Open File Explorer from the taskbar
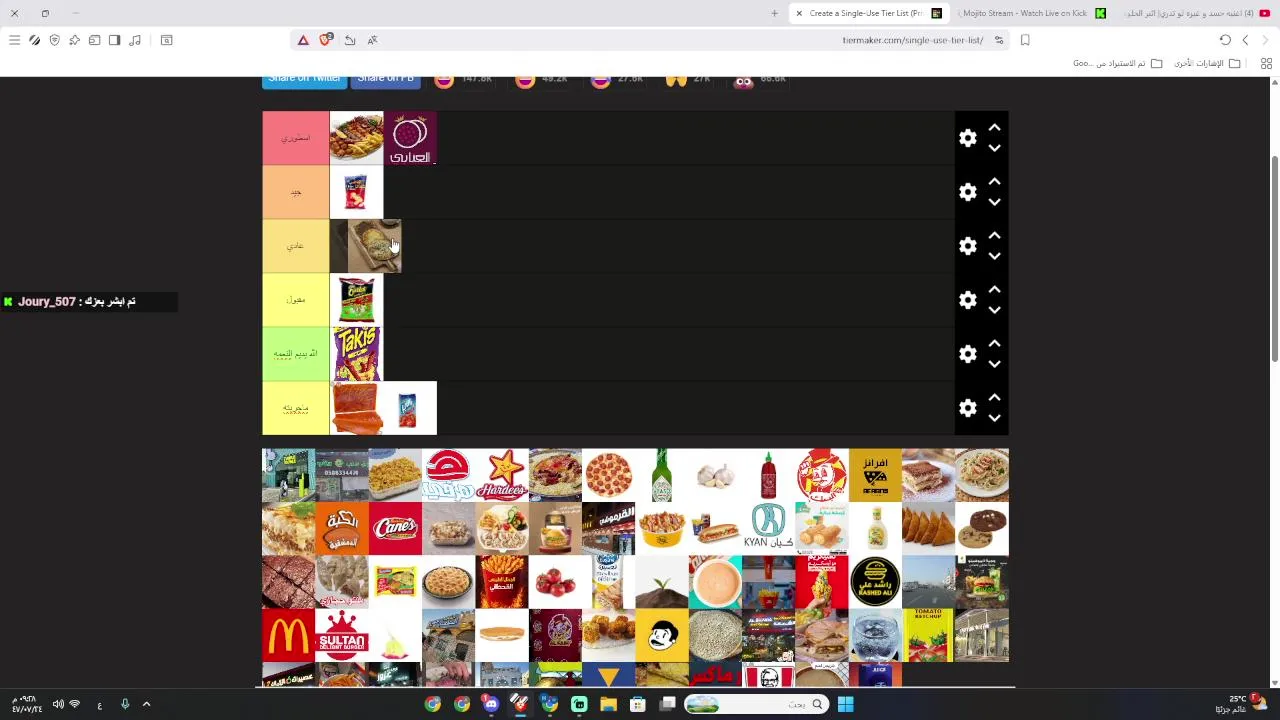1280x720 pixels. pyautogui.click(x=608, y=704)
